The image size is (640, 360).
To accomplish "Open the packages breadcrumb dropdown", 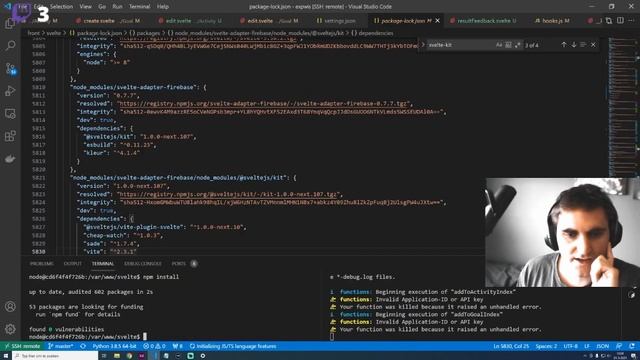I will (x=144, y=33).
